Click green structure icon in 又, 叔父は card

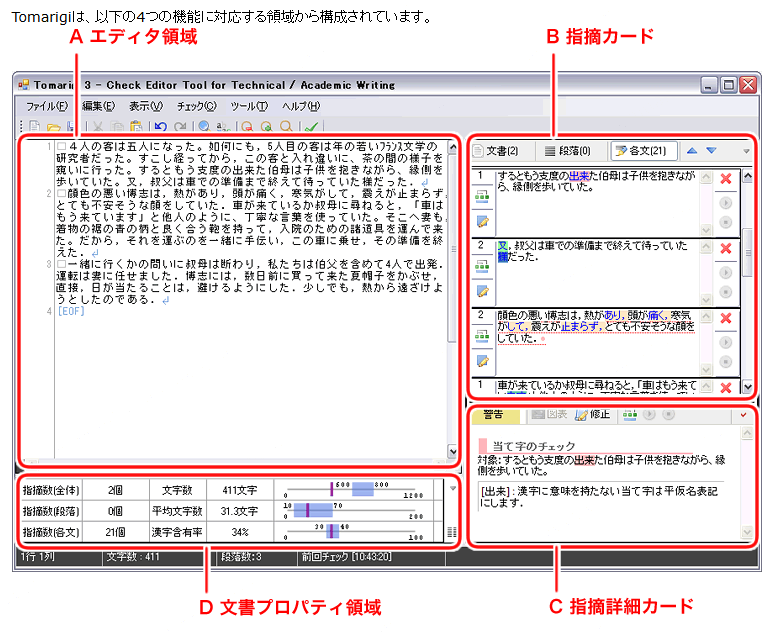pos(482,267)
